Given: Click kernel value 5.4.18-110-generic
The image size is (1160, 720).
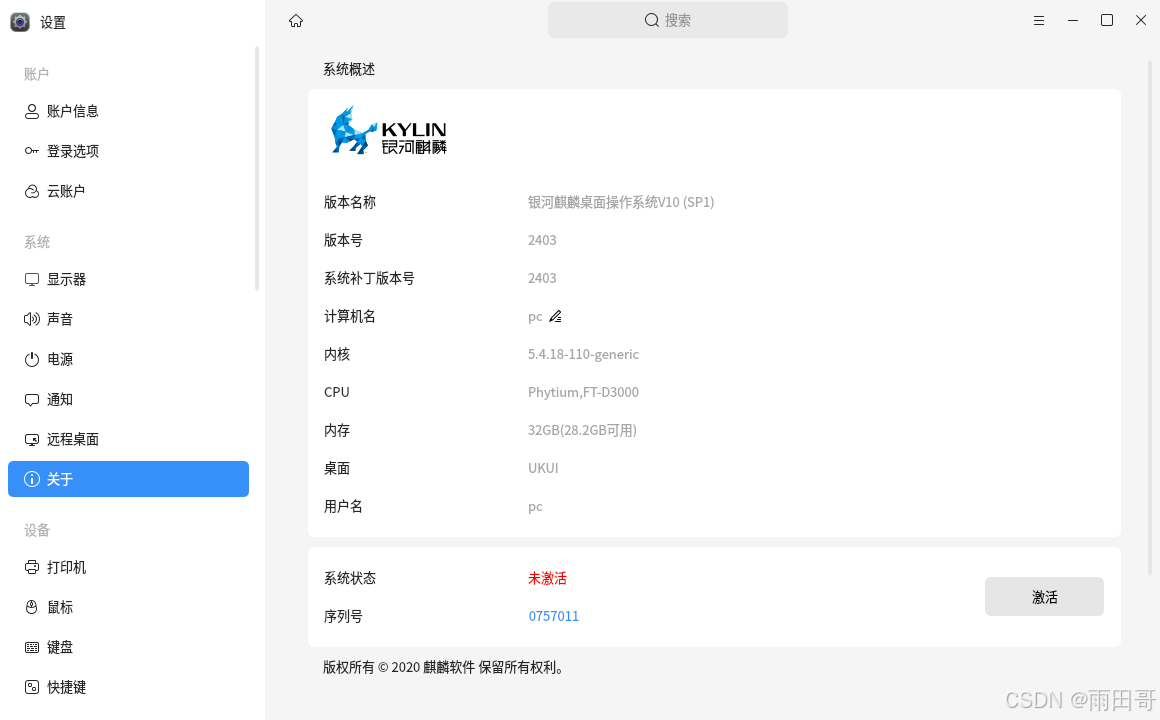Looking at the screenshot, I should coord(583,354).
